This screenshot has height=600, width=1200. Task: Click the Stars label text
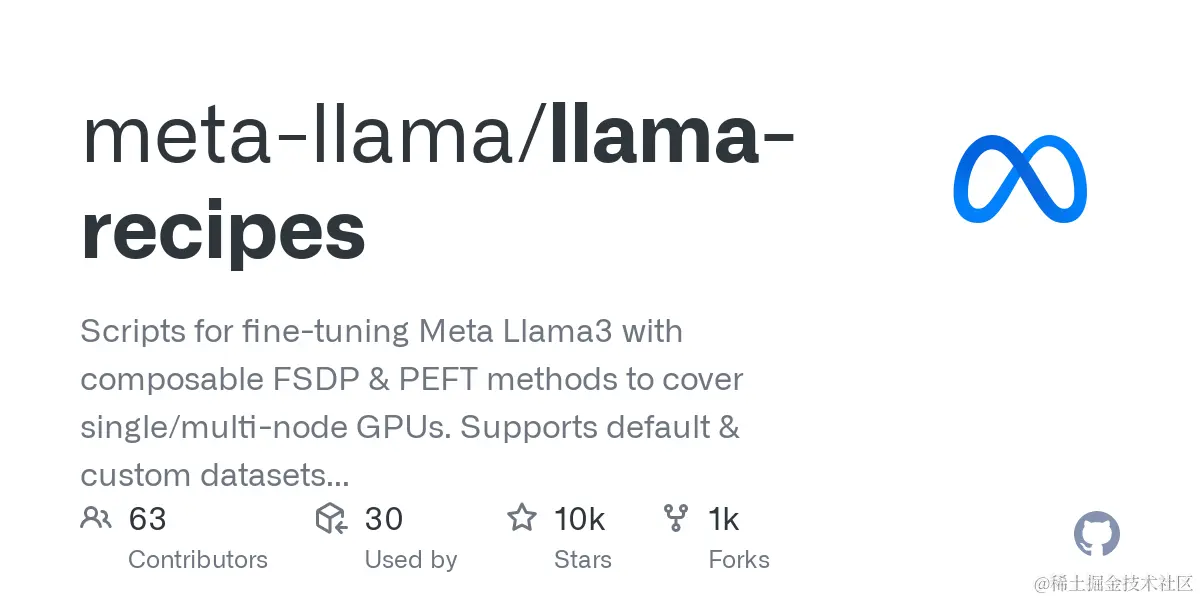click(583, 560)
